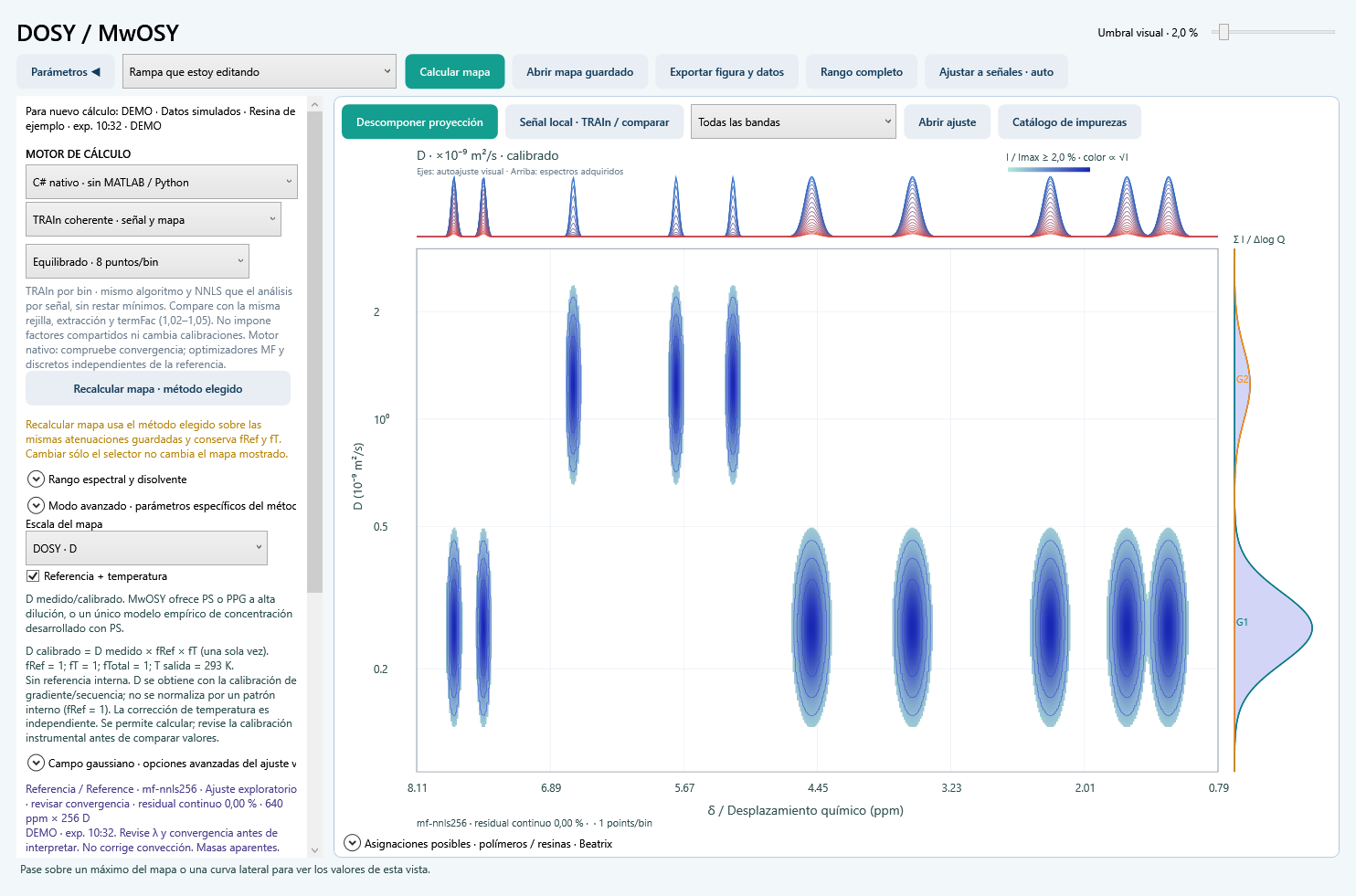Click the 'Σ I / Δlog Q' projection label
The height and width of the screenshot is (896, 1356).
tap(1258, 239)
